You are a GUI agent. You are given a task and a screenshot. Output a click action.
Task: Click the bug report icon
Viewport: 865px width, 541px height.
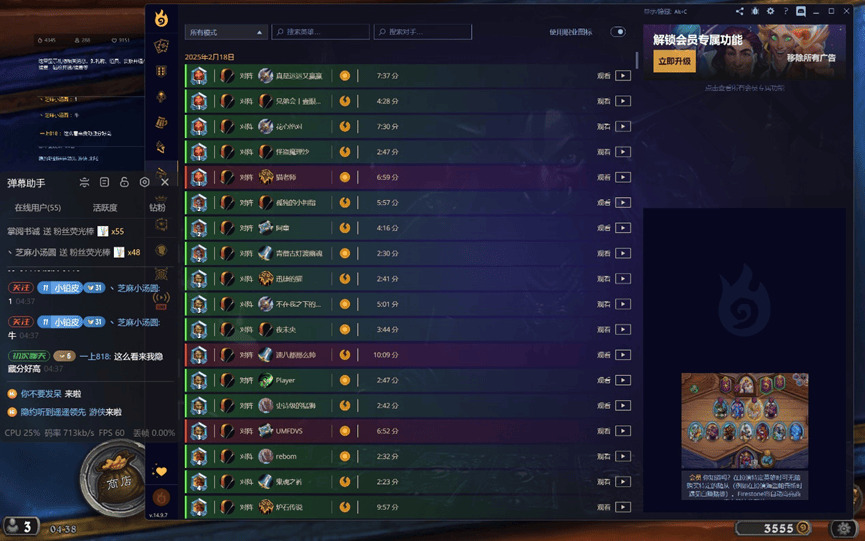[755, 12]
